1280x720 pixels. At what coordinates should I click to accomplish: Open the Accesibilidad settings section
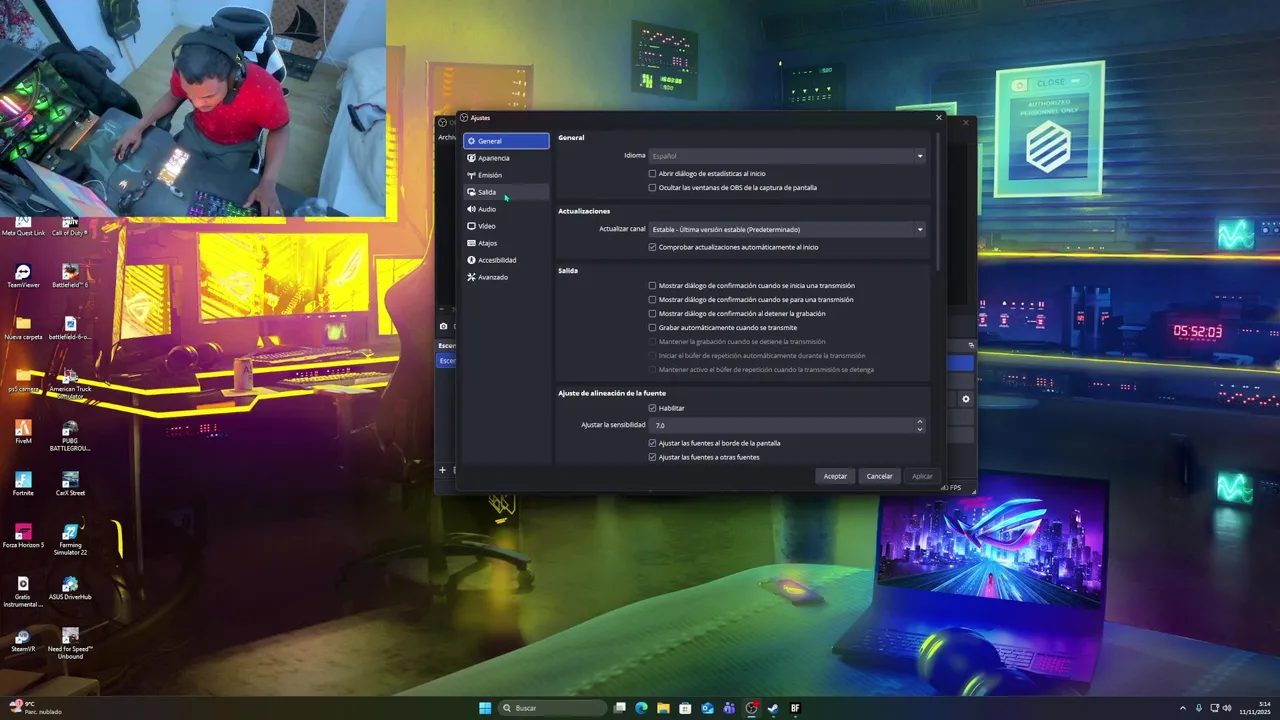point(506,260)
